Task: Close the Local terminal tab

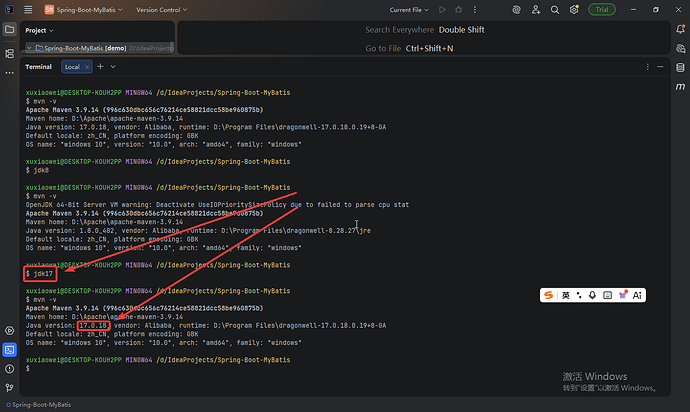Action: click(87, 67)
